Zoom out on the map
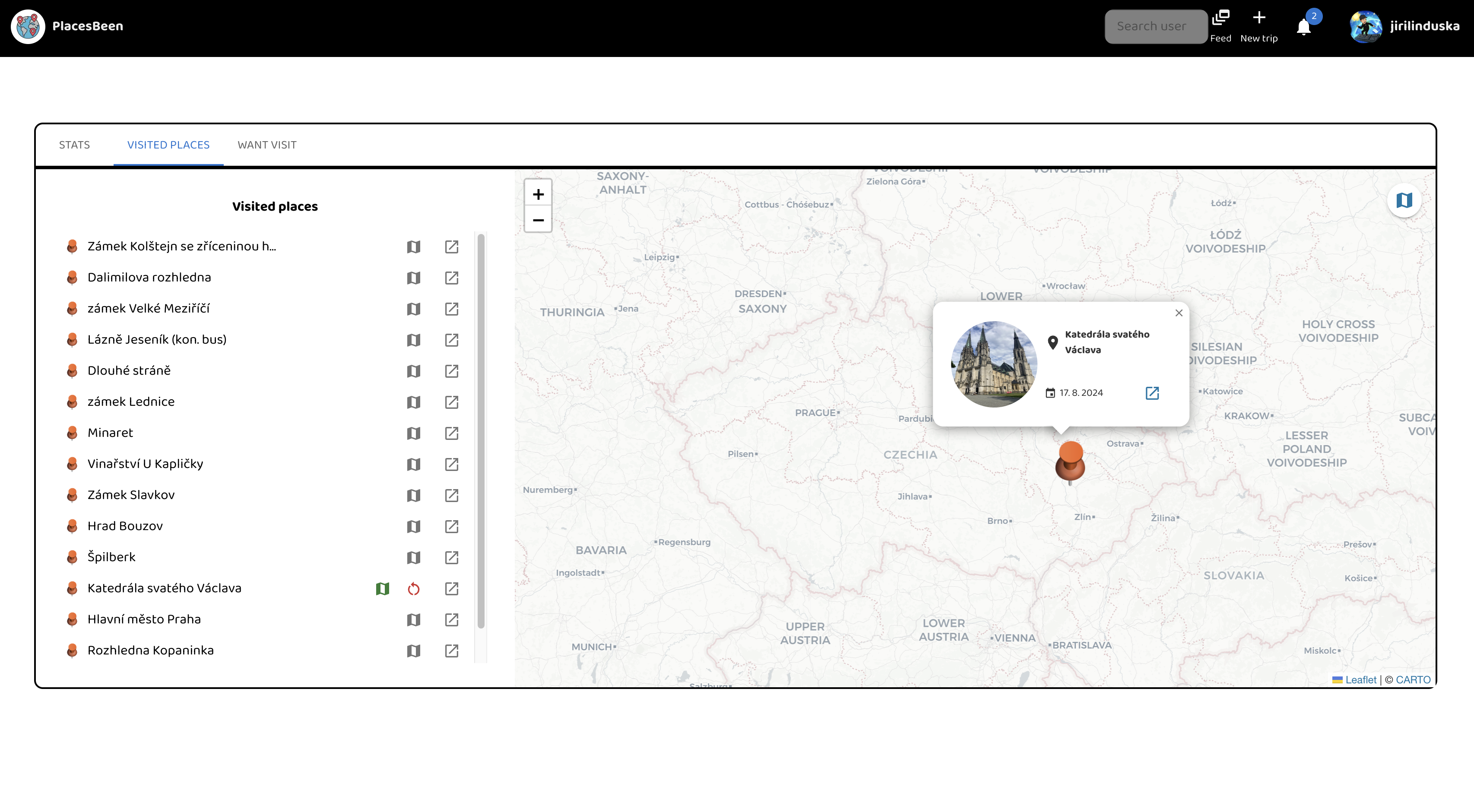 click(538, 220)
